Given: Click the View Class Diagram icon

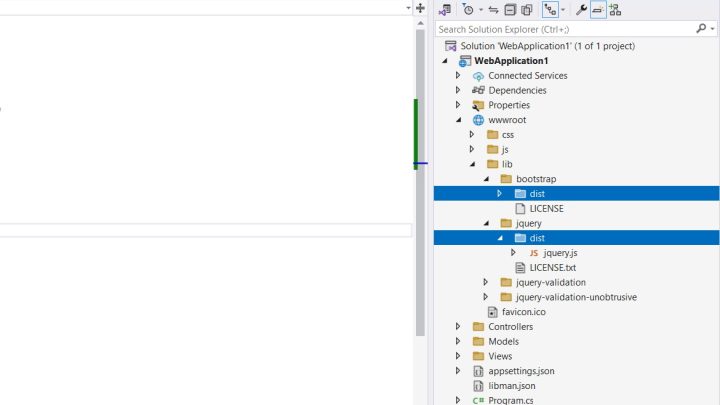Looking at the screenshot, I should click(615, 10).
